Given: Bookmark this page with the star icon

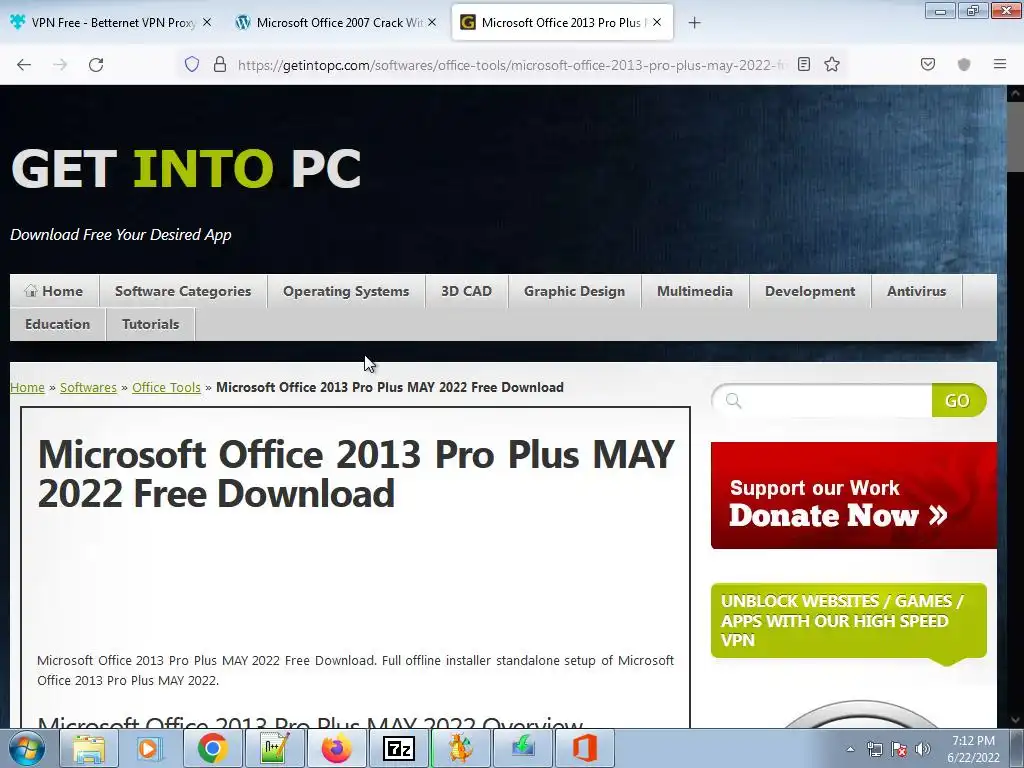Looking at the screenshot, I should pos(831,64).
